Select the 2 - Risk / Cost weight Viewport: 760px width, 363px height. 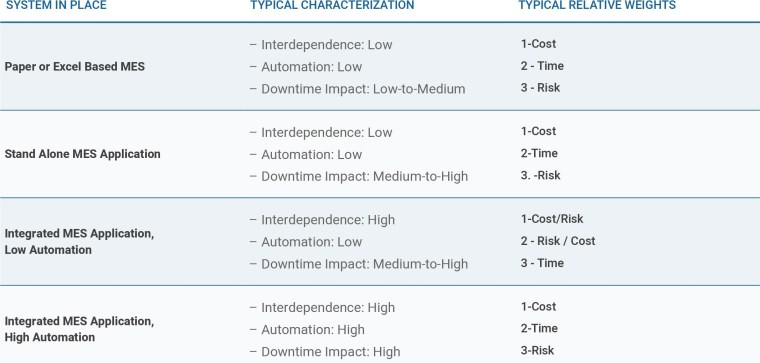click(558, 241)
